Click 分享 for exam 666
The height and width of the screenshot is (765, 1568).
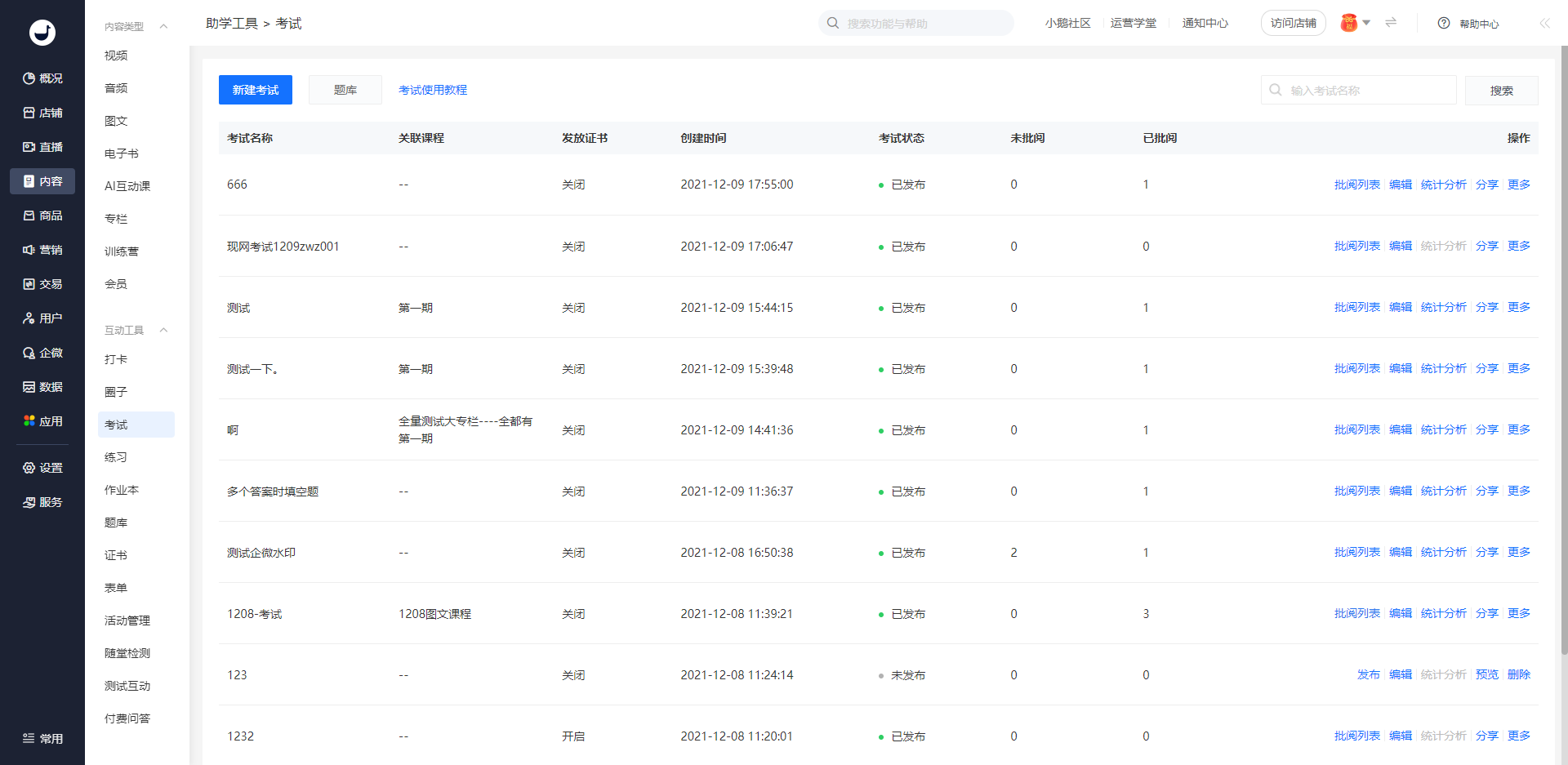pyautogui.click(x=1487, y=185)
